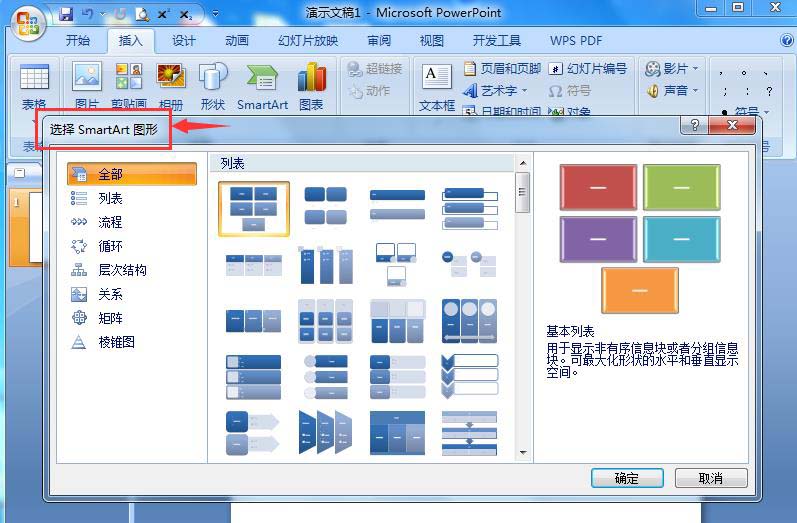The width and height of the screenshot is (797, 523).
Task: Apply subscript from quick access toolbar
Action: pyautogui.click(x=186, y=15)
